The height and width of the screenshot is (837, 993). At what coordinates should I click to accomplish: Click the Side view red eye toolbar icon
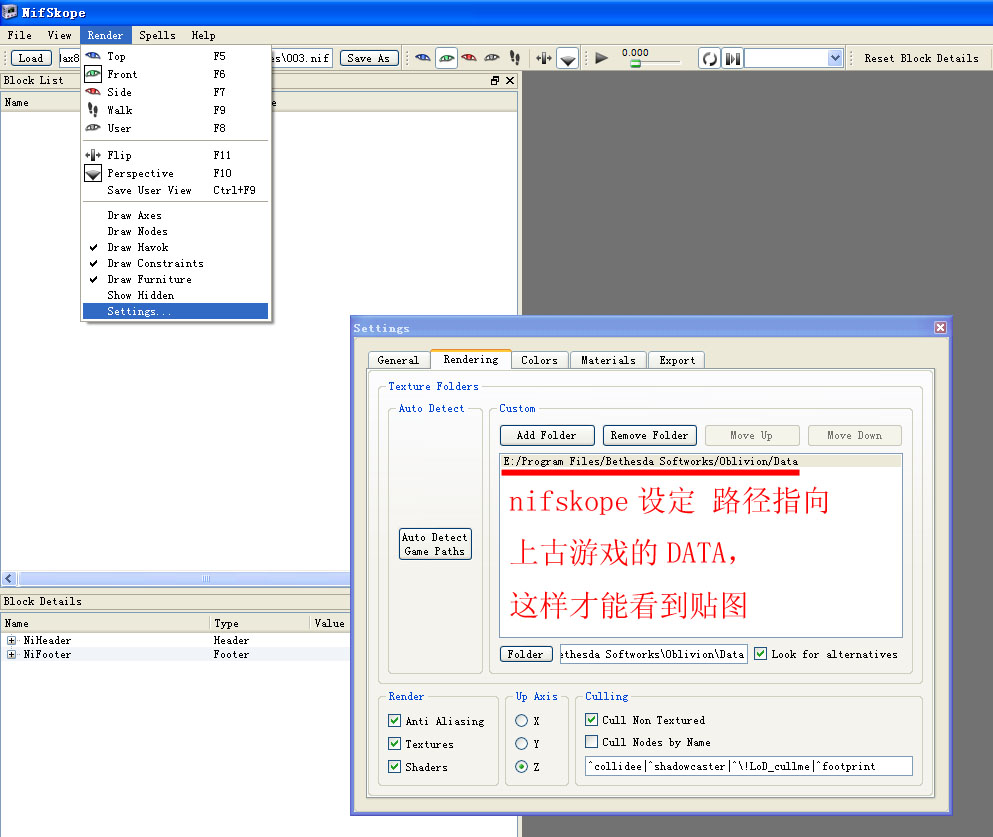point(469,58)
